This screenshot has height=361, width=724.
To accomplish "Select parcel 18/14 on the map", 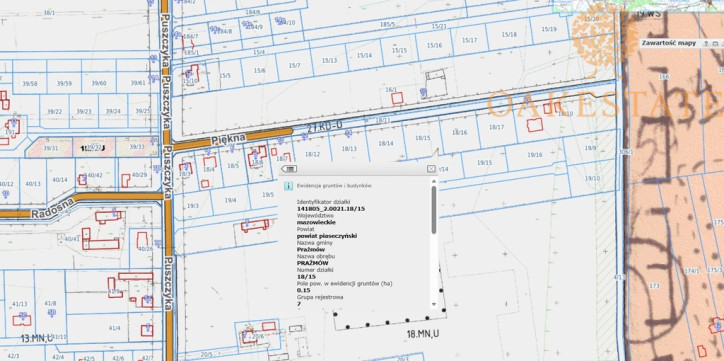I will (x=386, y=144).
